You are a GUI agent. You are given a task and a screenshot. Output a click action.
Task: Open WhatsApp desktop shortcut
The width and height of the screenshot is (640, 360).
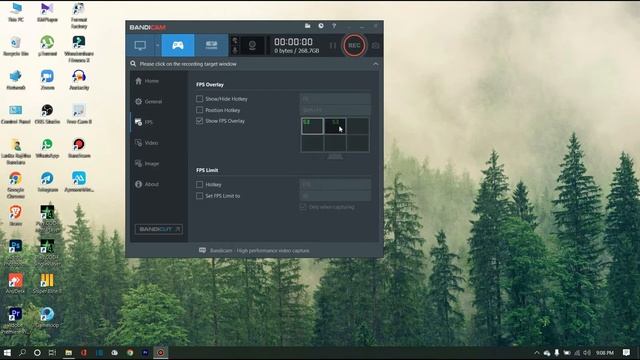coord(47,148)
